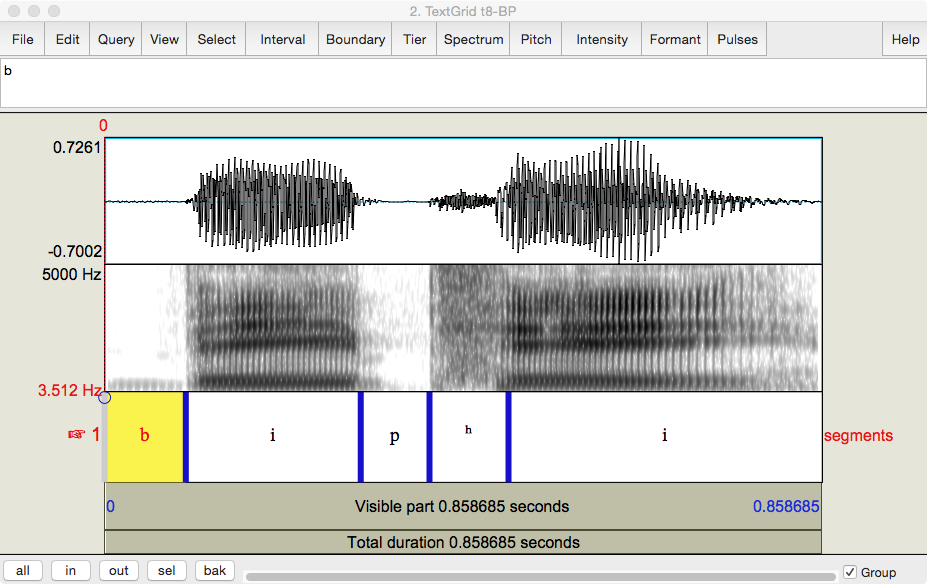Image resolution: width=927 pixels, height=584 pixels.
Task: Click the '5000 Hz' spectrogram label
Action: 72,274
